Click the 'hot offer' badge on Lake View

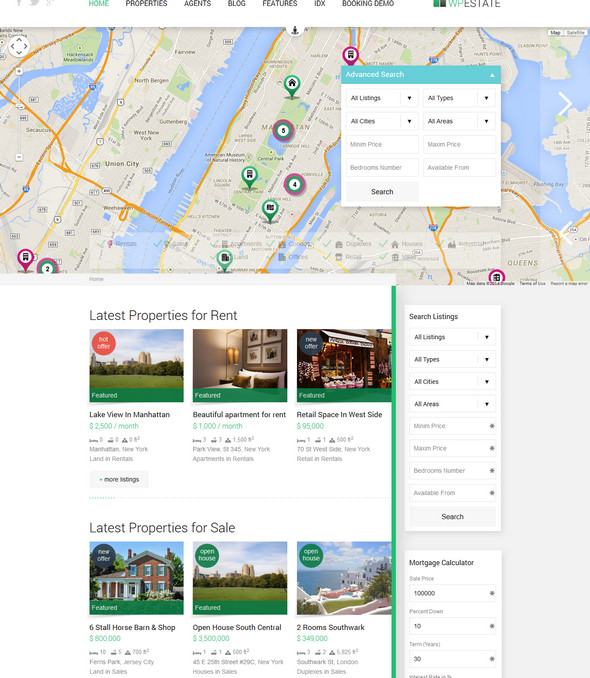[x=103, y=343]
